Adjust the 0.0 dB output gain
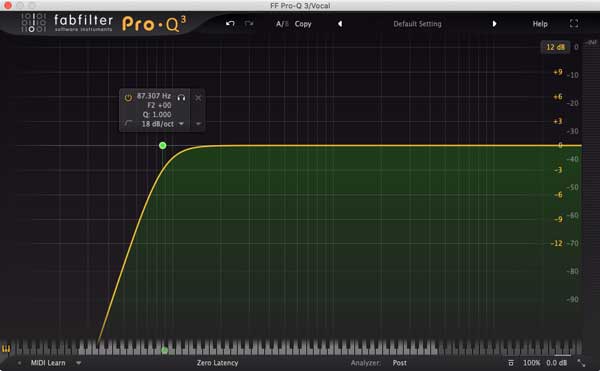Viewport: 600px width, 371px height. click(x=556, y=363)
